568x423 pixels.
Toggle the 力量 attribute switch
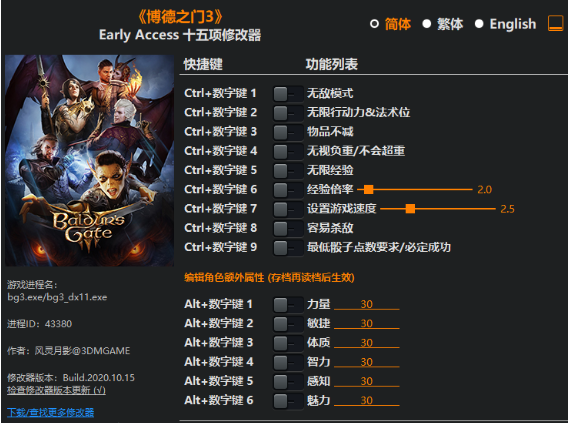[x=288, y=305]
